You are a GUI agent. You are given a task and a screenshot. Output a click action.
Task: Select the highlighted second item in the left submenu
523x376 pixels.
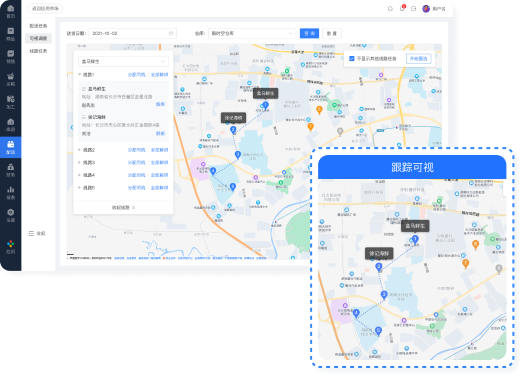38,38
